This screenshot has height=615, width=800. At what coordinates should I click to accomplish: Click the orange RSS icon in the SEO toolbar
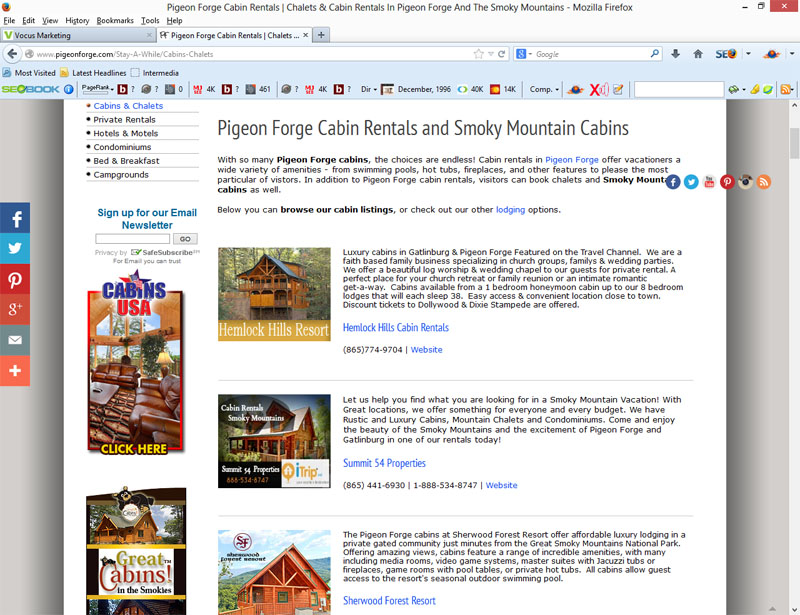pos(785,89)
